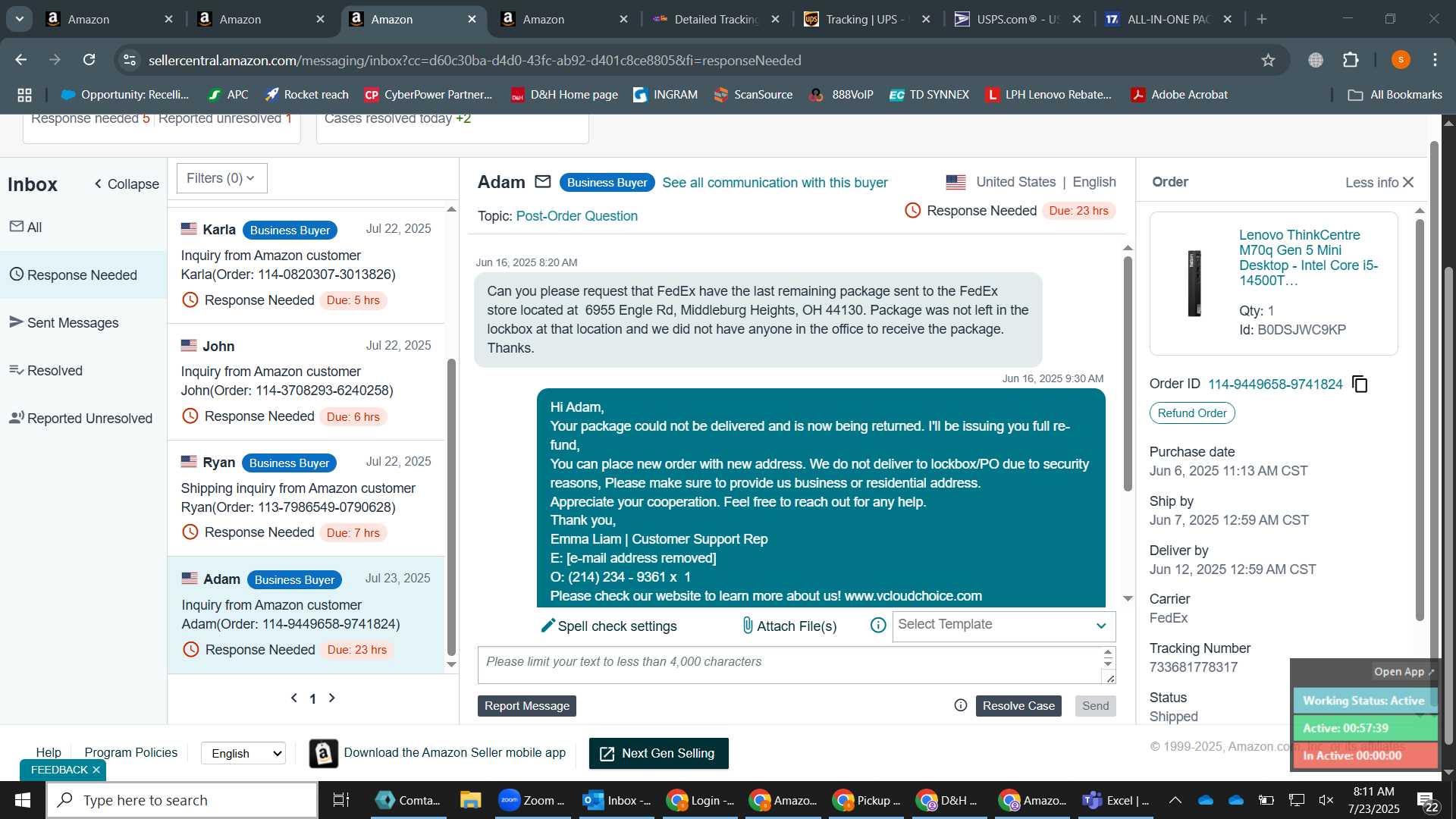
Task: Open File Explorer from the taskbar
Action: [x=470, y=801]
